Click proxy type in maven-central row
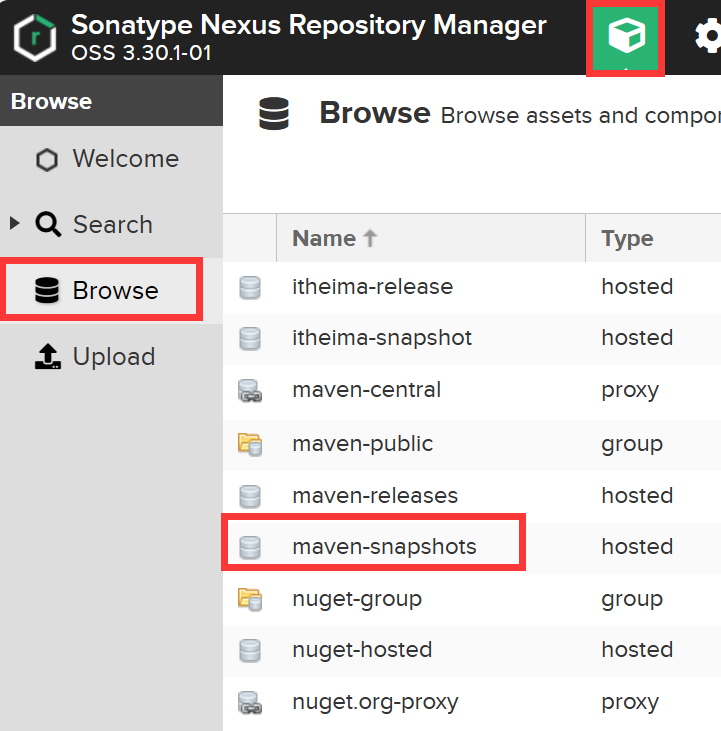Image resolution: width=721 pixels, height=731 pixels. point(630,391)
